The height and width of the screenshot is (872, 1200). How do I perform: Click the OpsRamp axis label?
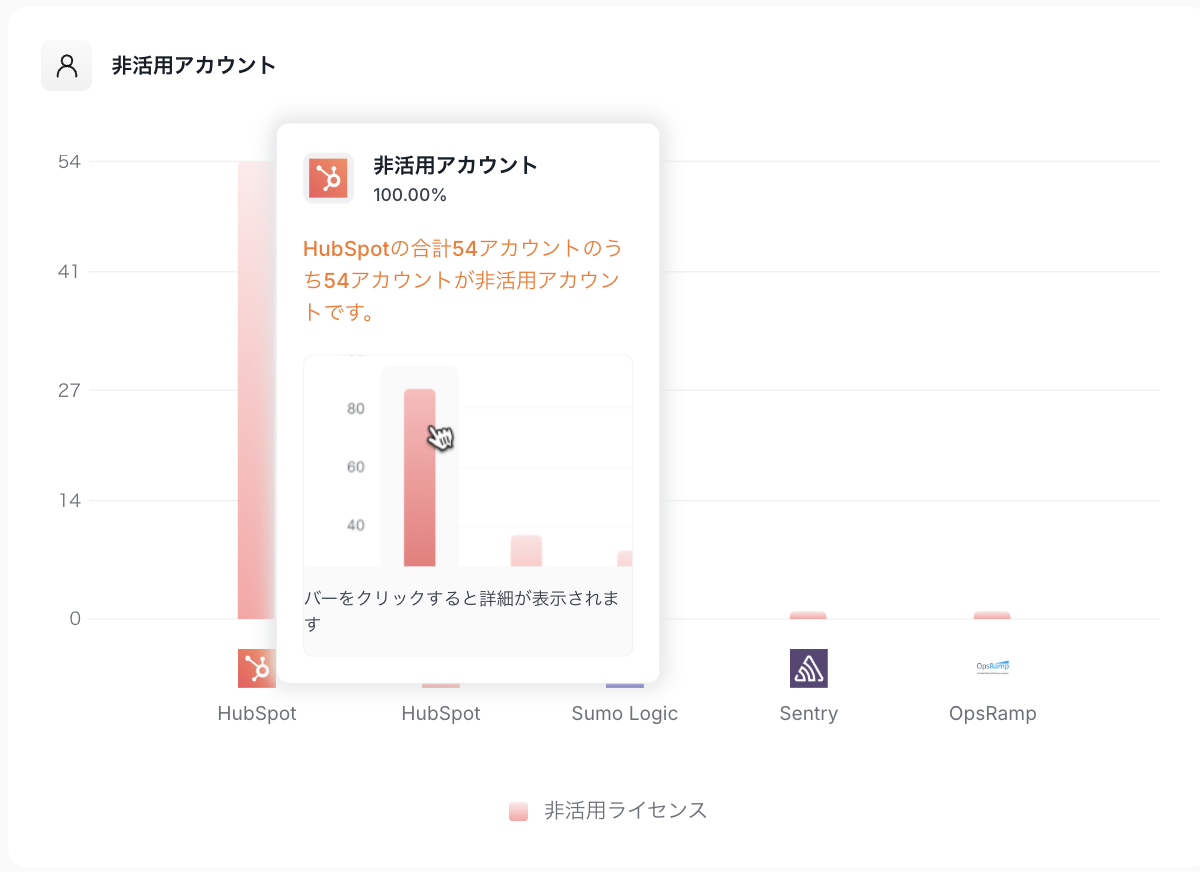[992, 714]
